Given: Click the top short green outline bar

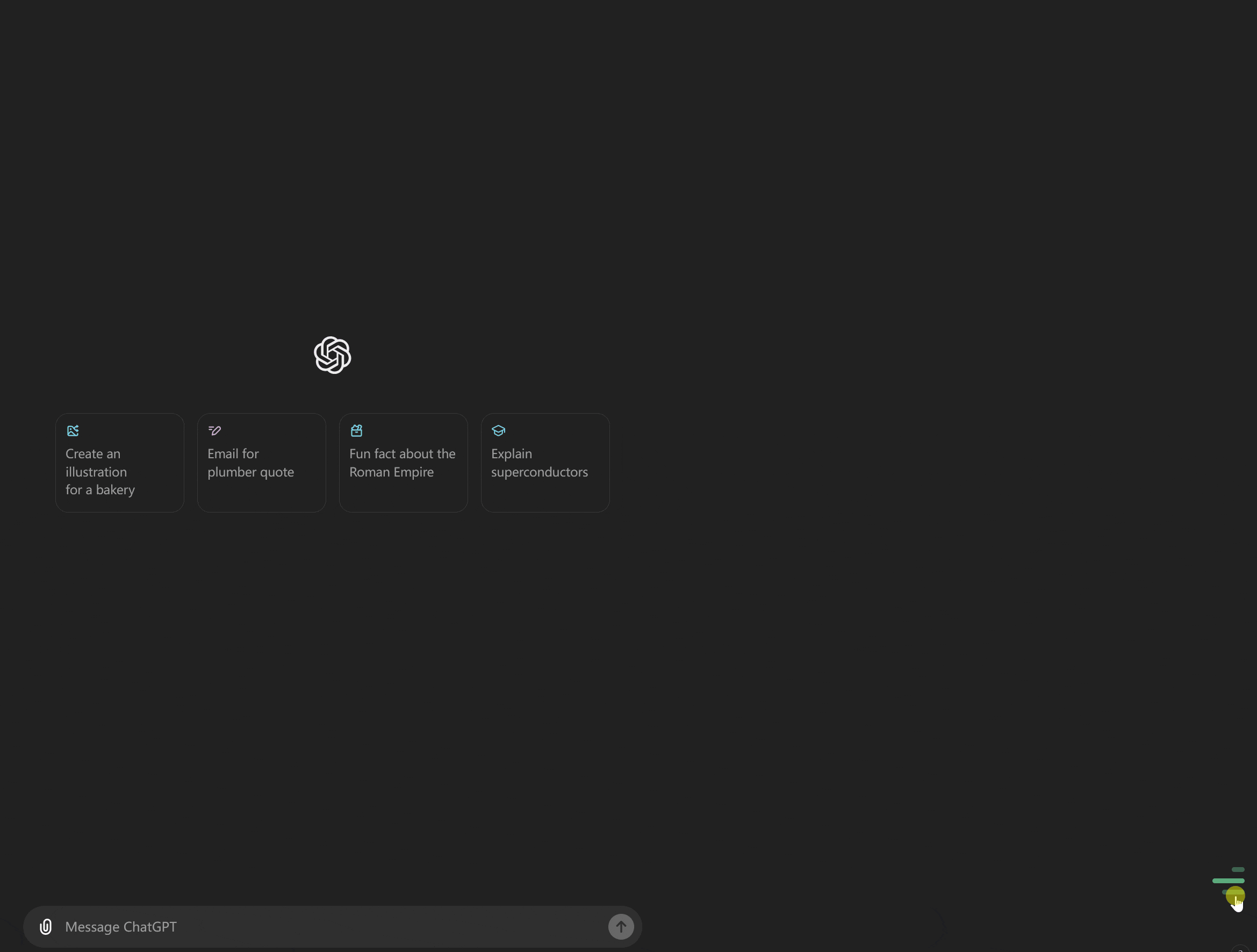Looking at the screenshot, I should pos(1238,869).
